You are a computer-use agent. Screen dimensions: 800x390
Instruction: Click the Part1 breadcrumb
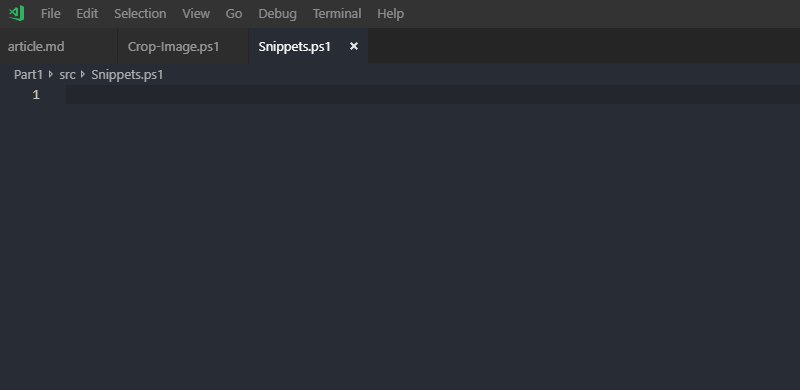(x=29, y=75)
